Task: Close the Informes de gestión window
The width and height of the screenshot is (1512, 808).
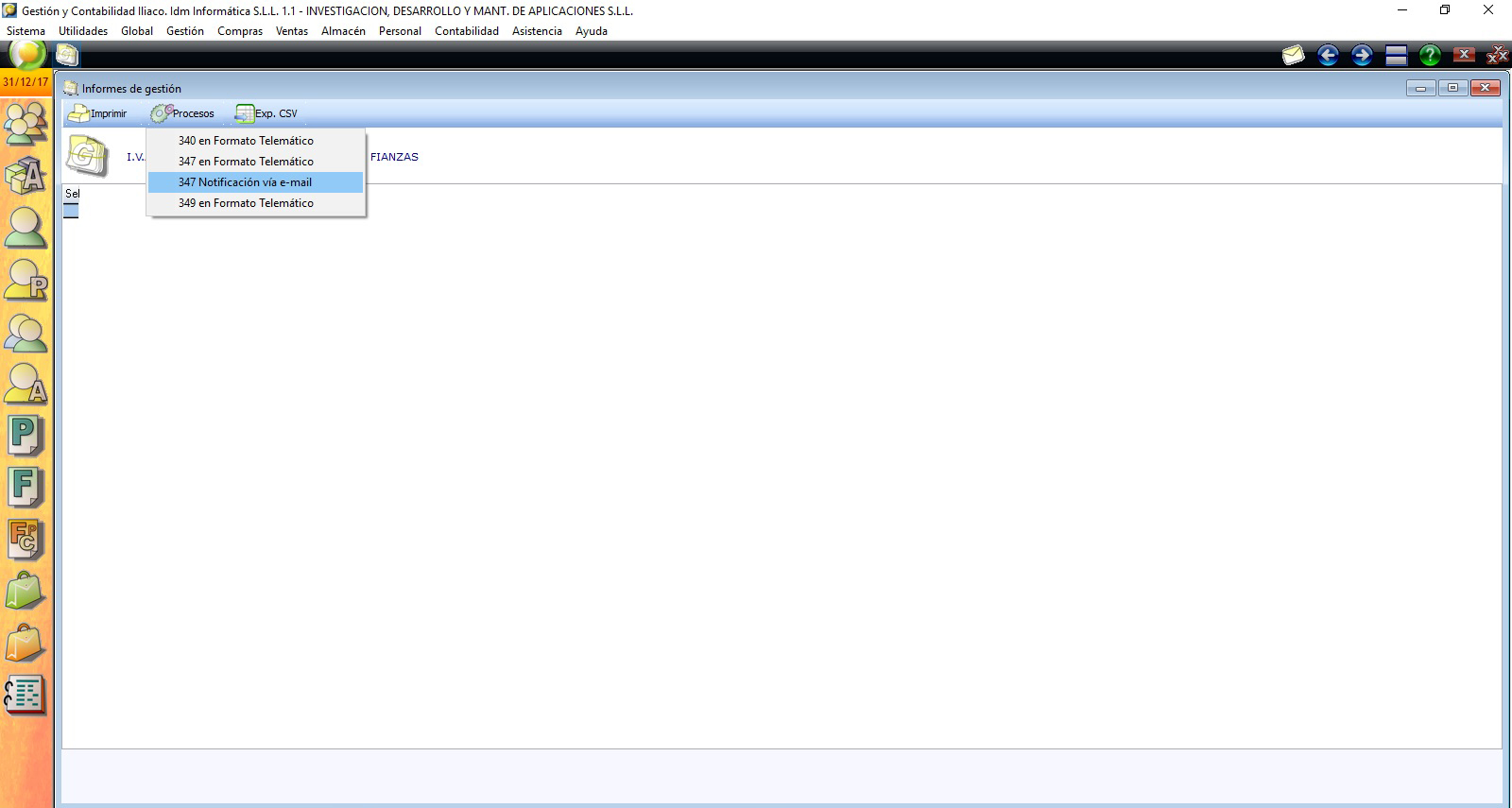Action: (x=1485, y=88)
